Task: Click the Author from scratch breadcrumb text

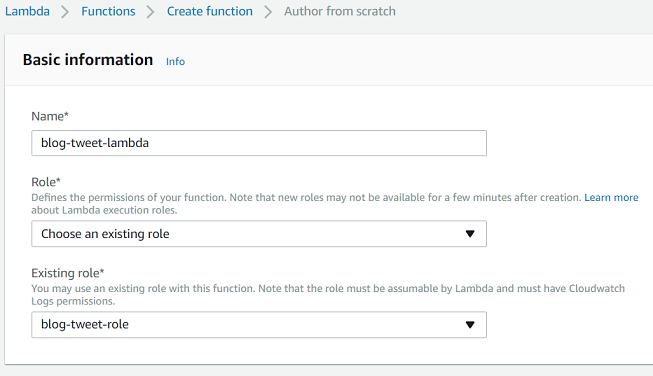Action: coord(340,11)
